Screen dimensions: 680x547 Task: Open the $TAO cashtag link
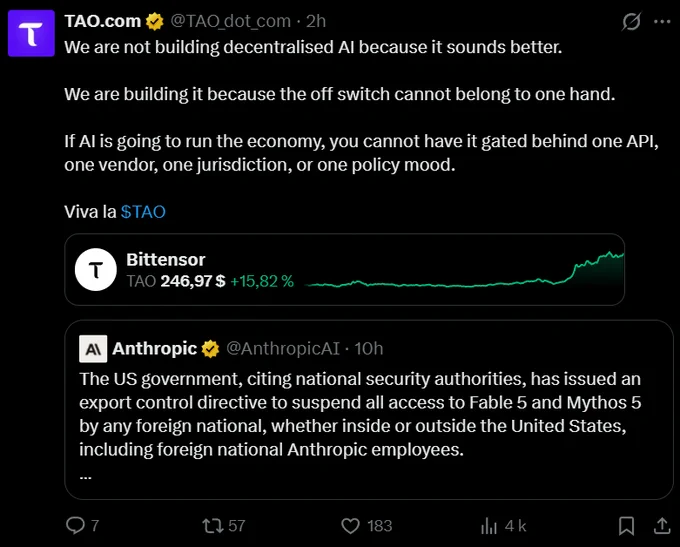point(143,212)
